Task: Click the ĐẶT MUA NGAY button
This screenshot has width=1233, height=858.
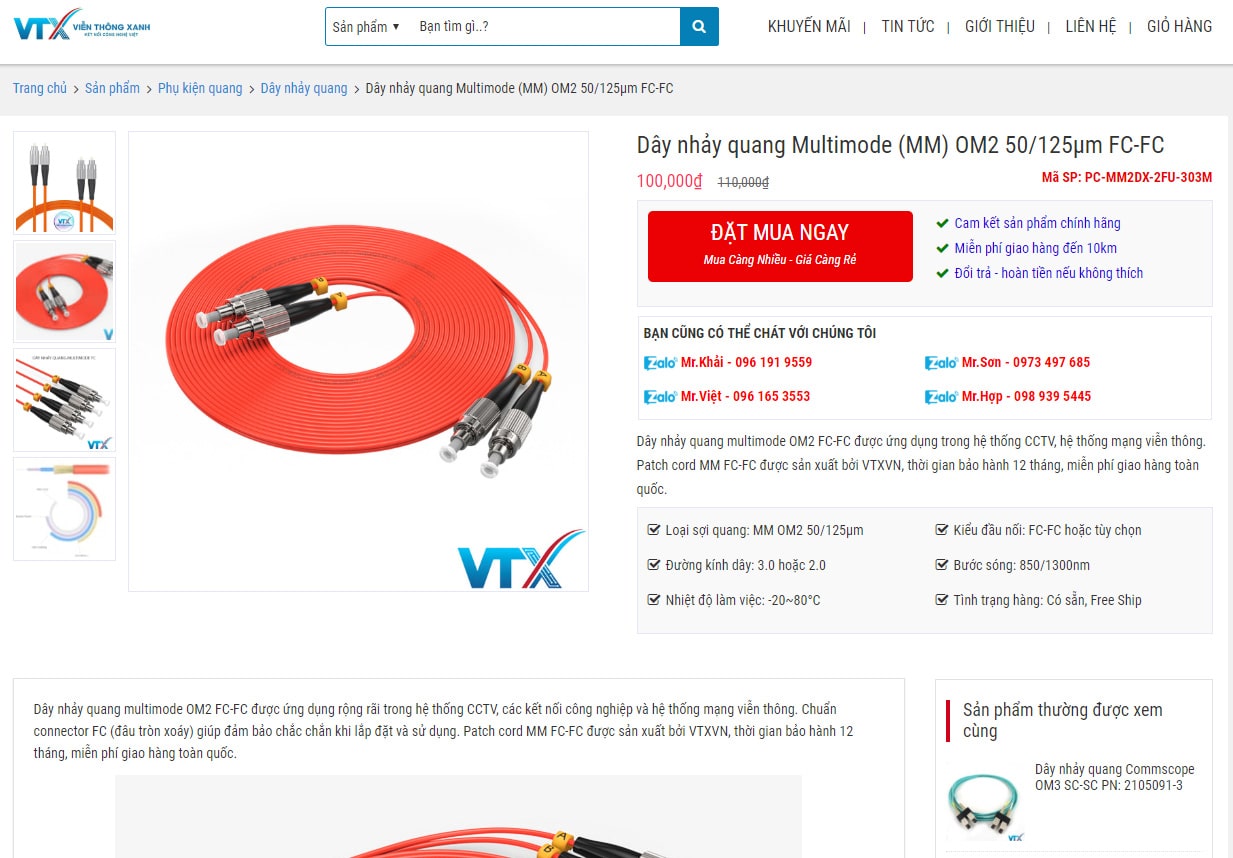Action: [780, 246]
